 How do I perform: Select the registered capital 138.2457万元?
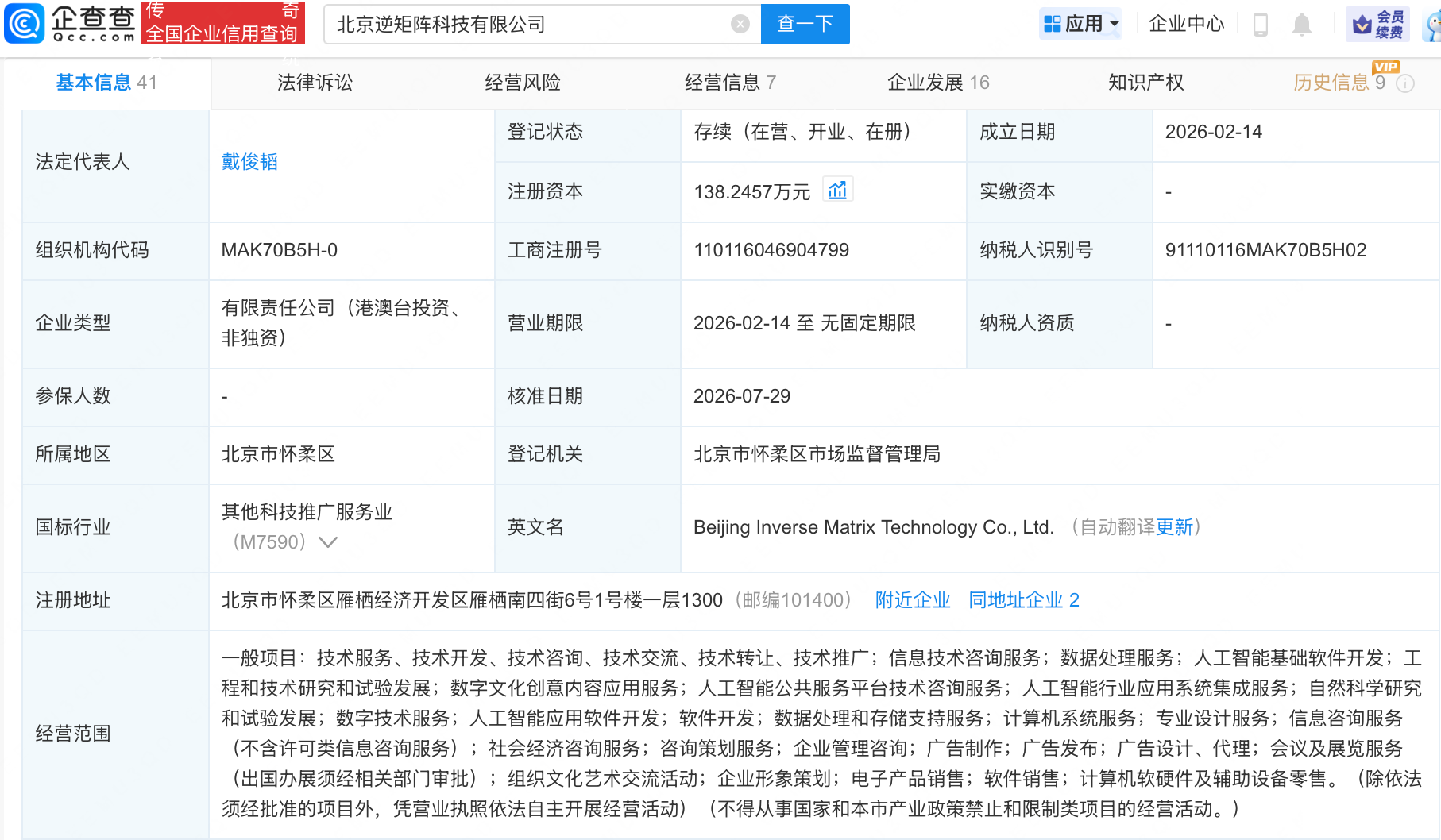pos(752,191)
